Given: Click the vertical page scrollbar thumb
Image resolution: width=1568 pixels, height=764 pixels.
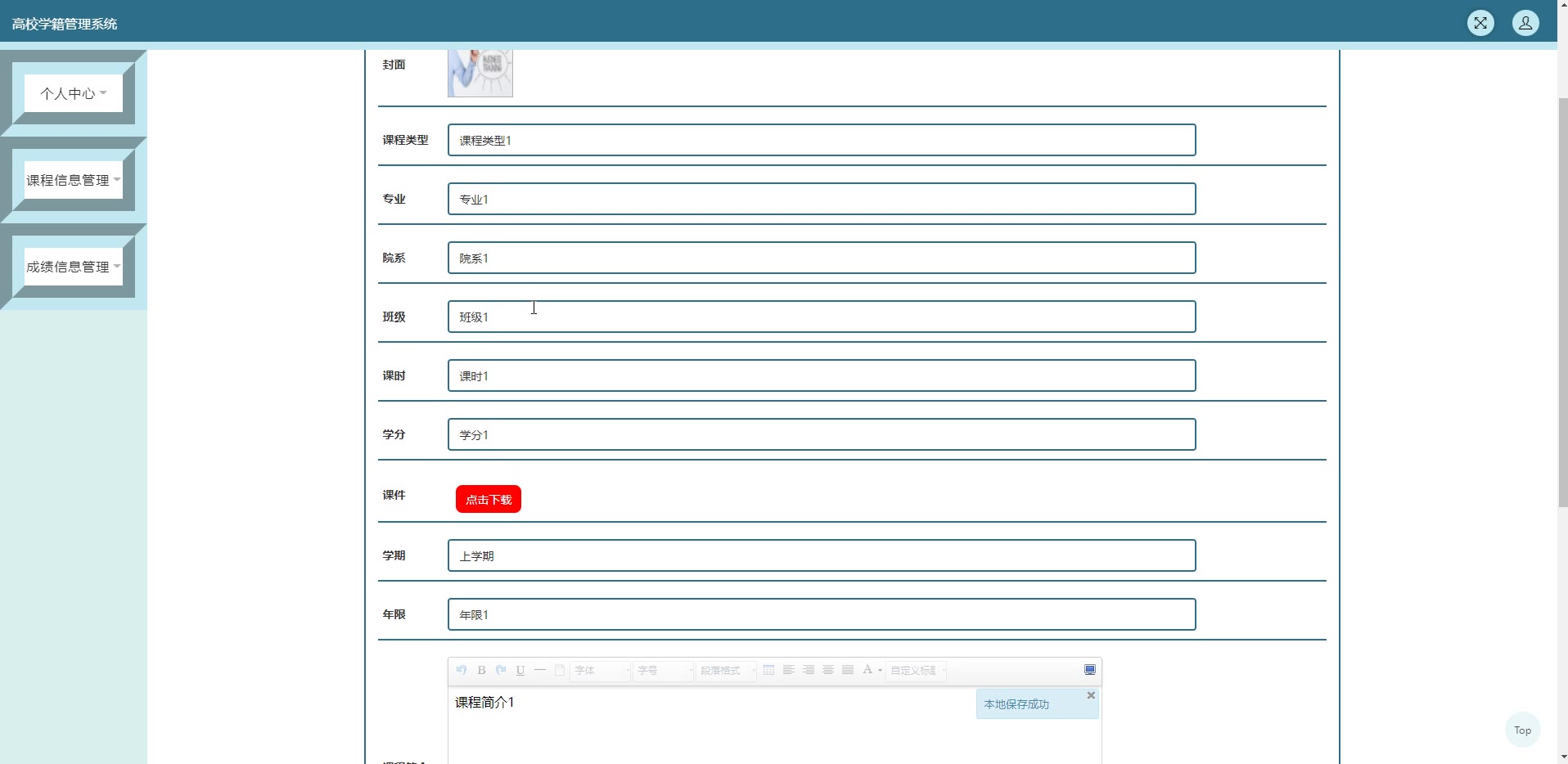Looking at the screenshot, I should [x=1562, y=303].
